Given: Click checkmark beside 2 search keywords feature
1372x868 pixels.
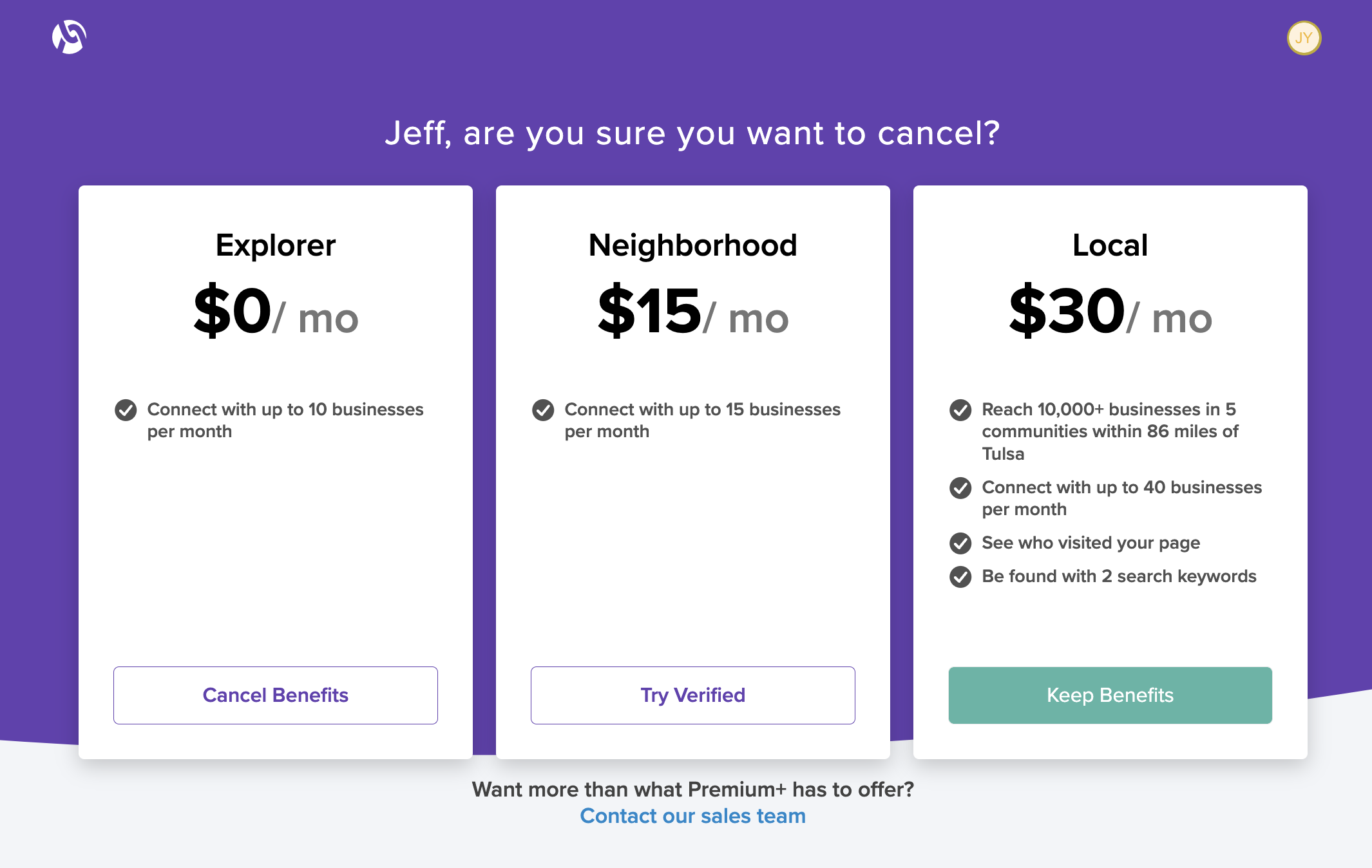Looking at the screenshot, I should coord(960,576).
